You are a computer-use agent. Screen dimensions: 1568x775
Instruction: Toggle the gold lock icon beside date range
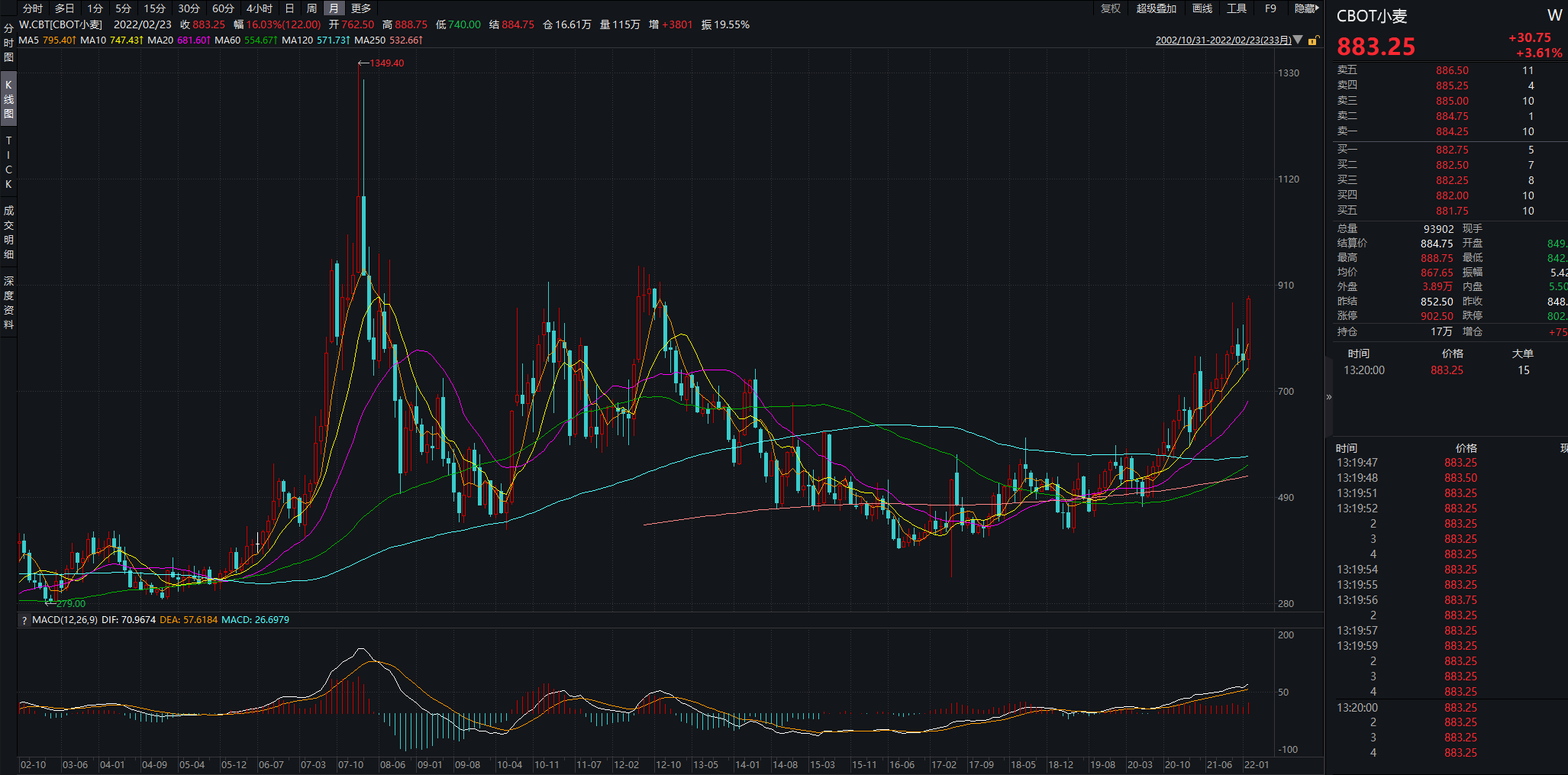click(x=1313, y=40)
